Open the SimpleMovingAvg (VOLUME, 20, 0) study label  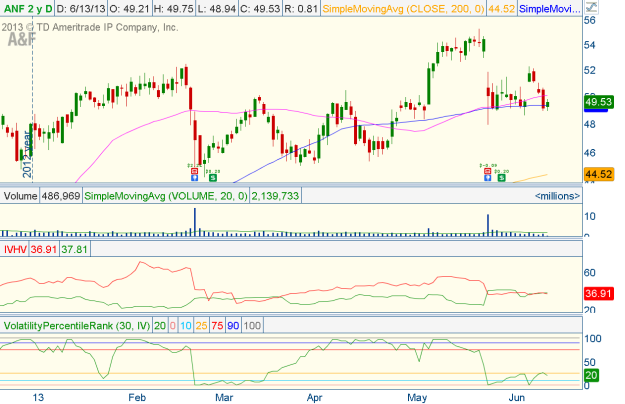[166, 197]
